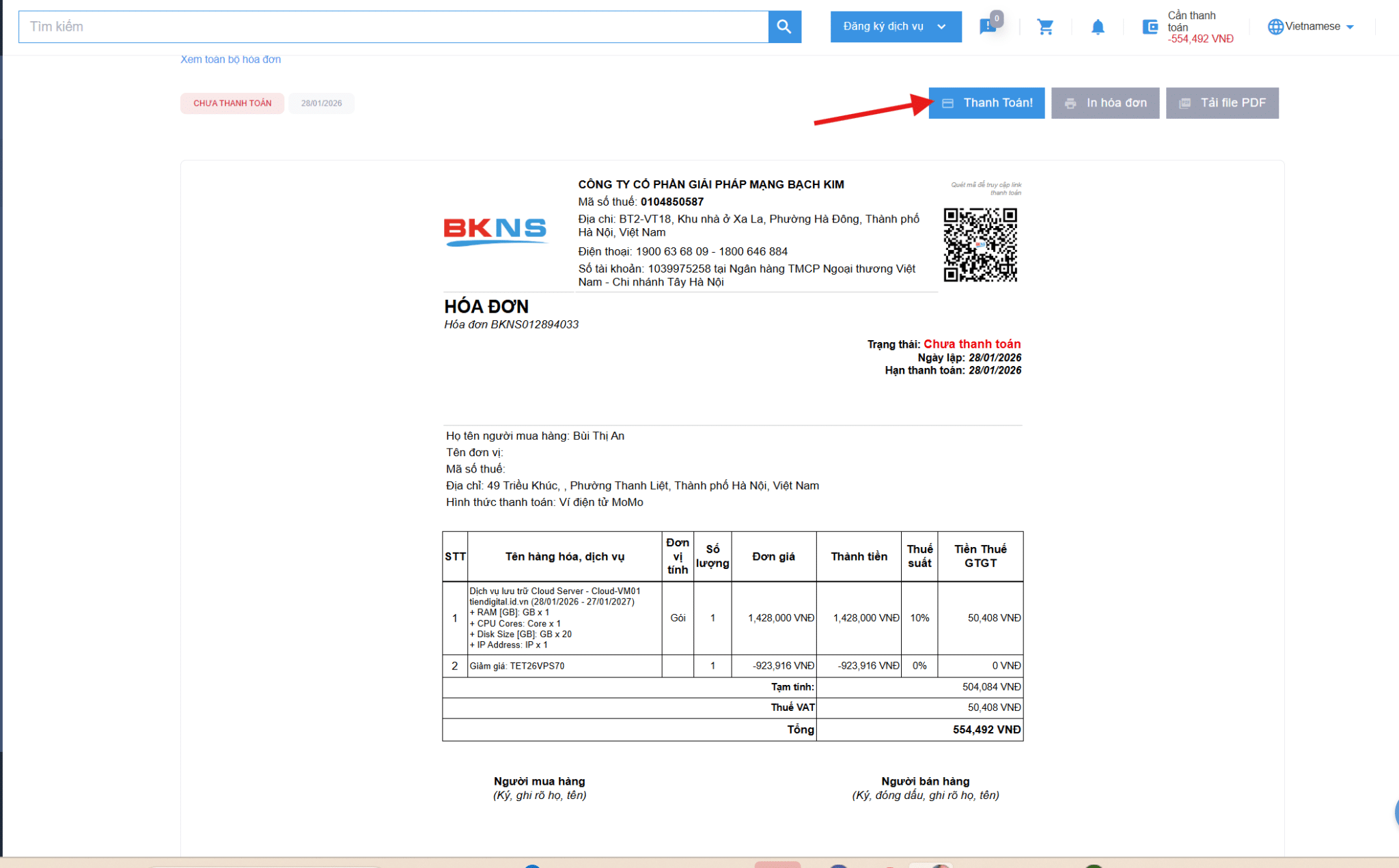
Task: Download the invoice via Tải file PDF
Action: 1221,103
